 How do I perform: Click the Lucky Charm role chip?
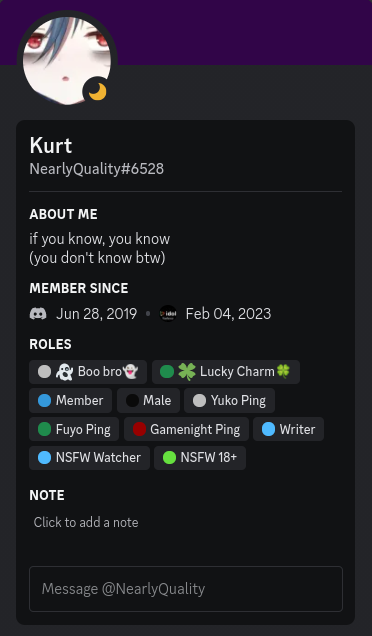pyautogui.click(x=226, y=372)
